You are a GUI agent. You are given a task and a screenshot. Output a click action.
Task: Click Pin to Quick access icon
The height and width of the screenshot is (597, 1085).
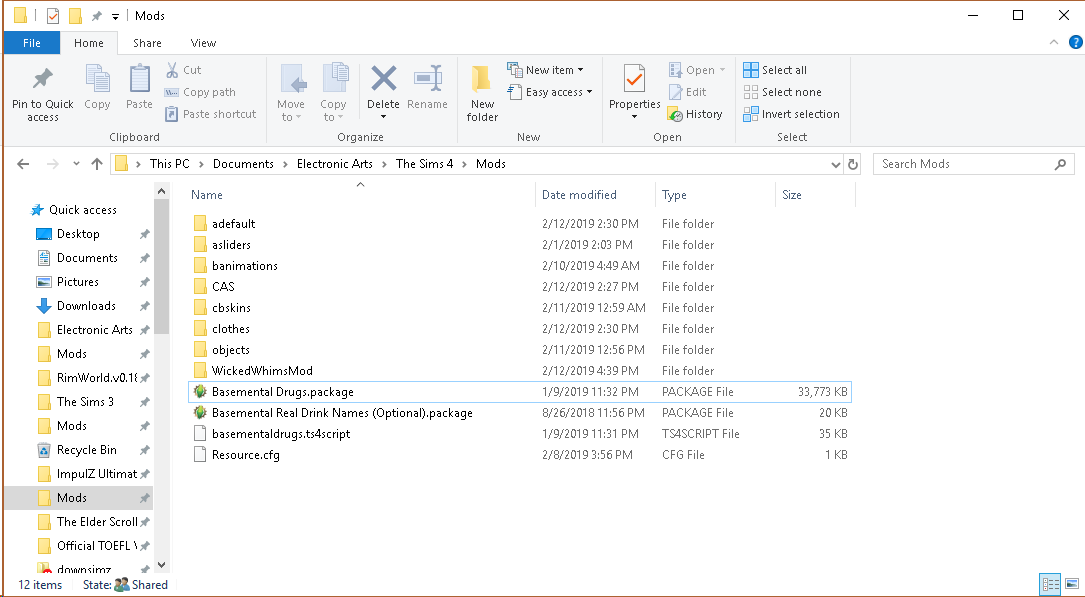pos(43,80)
